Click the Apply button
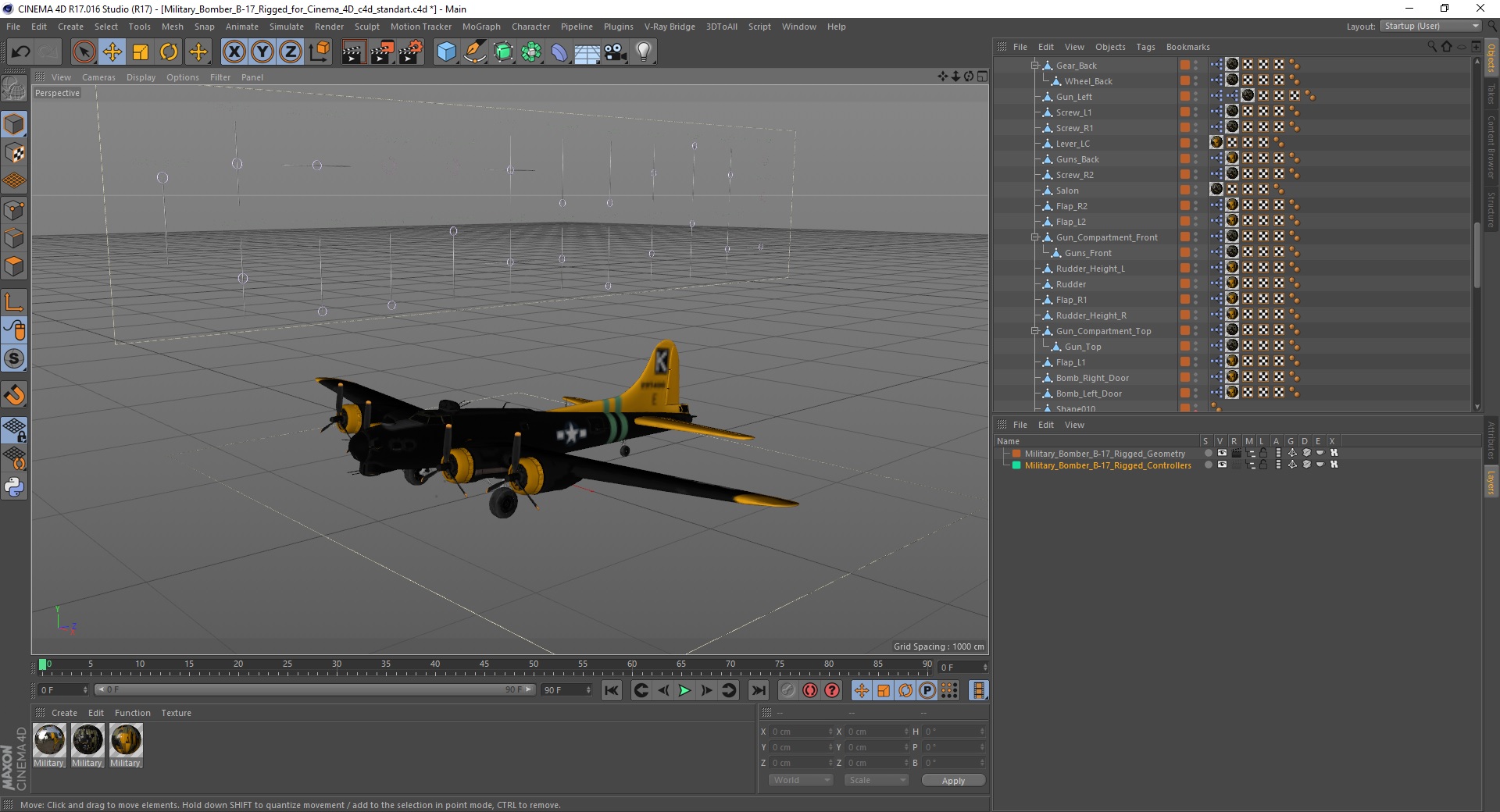Screen dimensions: 1500x812 pyautogui.click(x=953, y=780)
